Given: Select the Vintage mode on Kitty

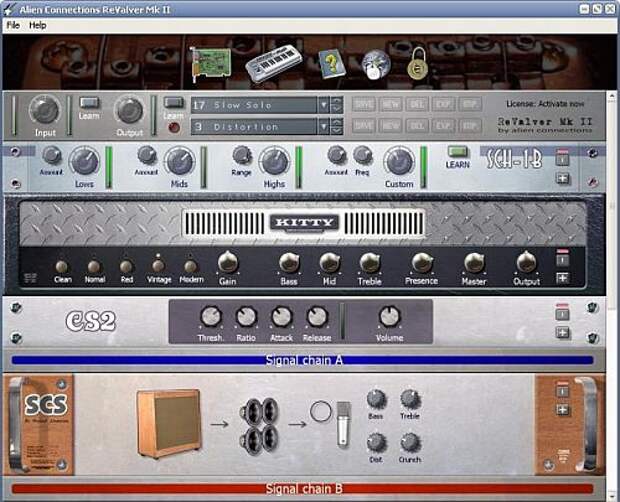Looking at the screenshot, I should coord(159,266).
